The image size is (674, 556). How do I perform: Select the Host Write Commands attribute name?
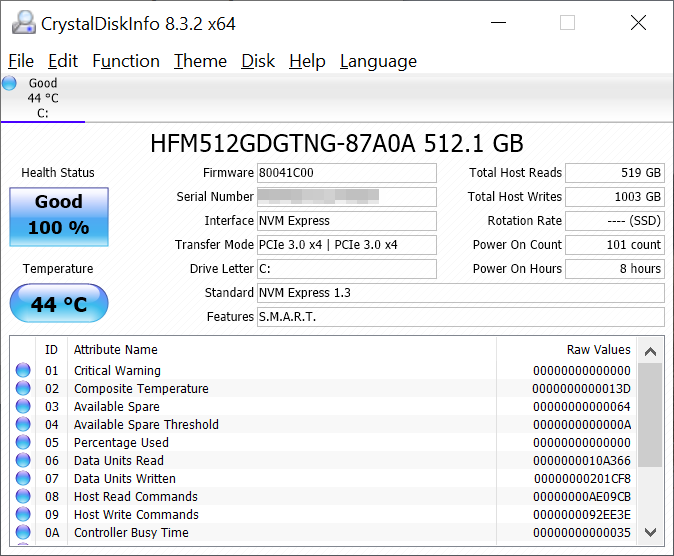tap(136, 515)
